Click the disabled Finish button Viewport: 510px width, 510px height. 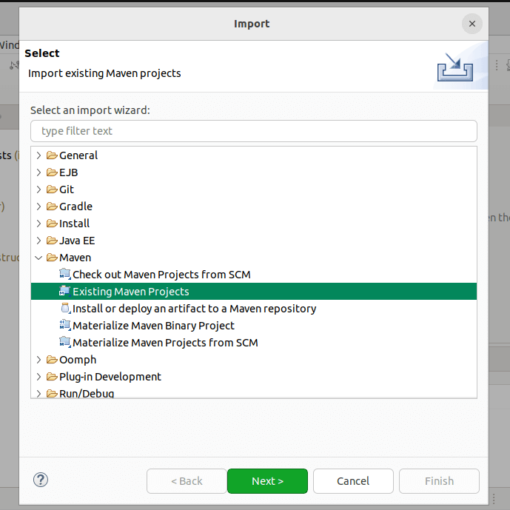(x=439, y=481)
